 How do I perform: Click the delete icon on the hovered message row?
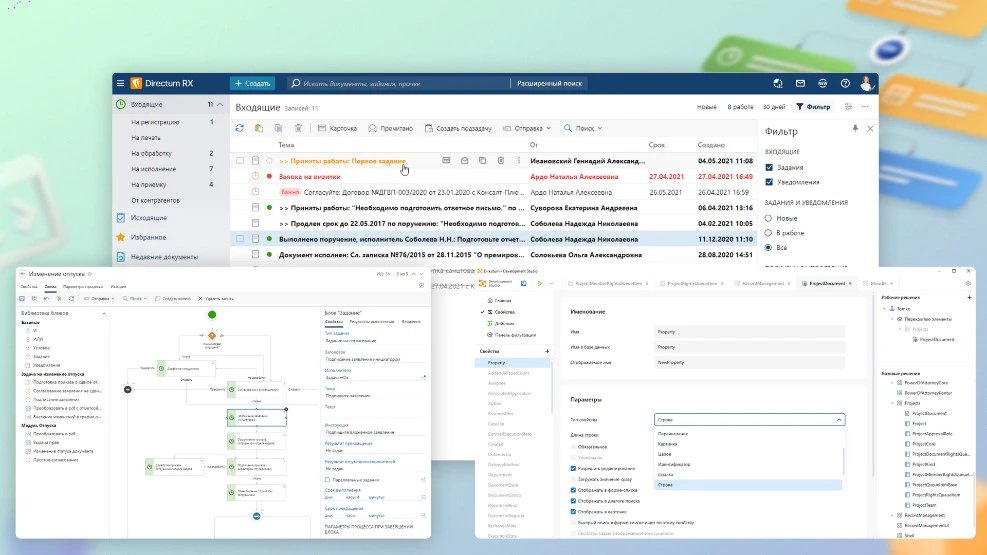point(500,161)
